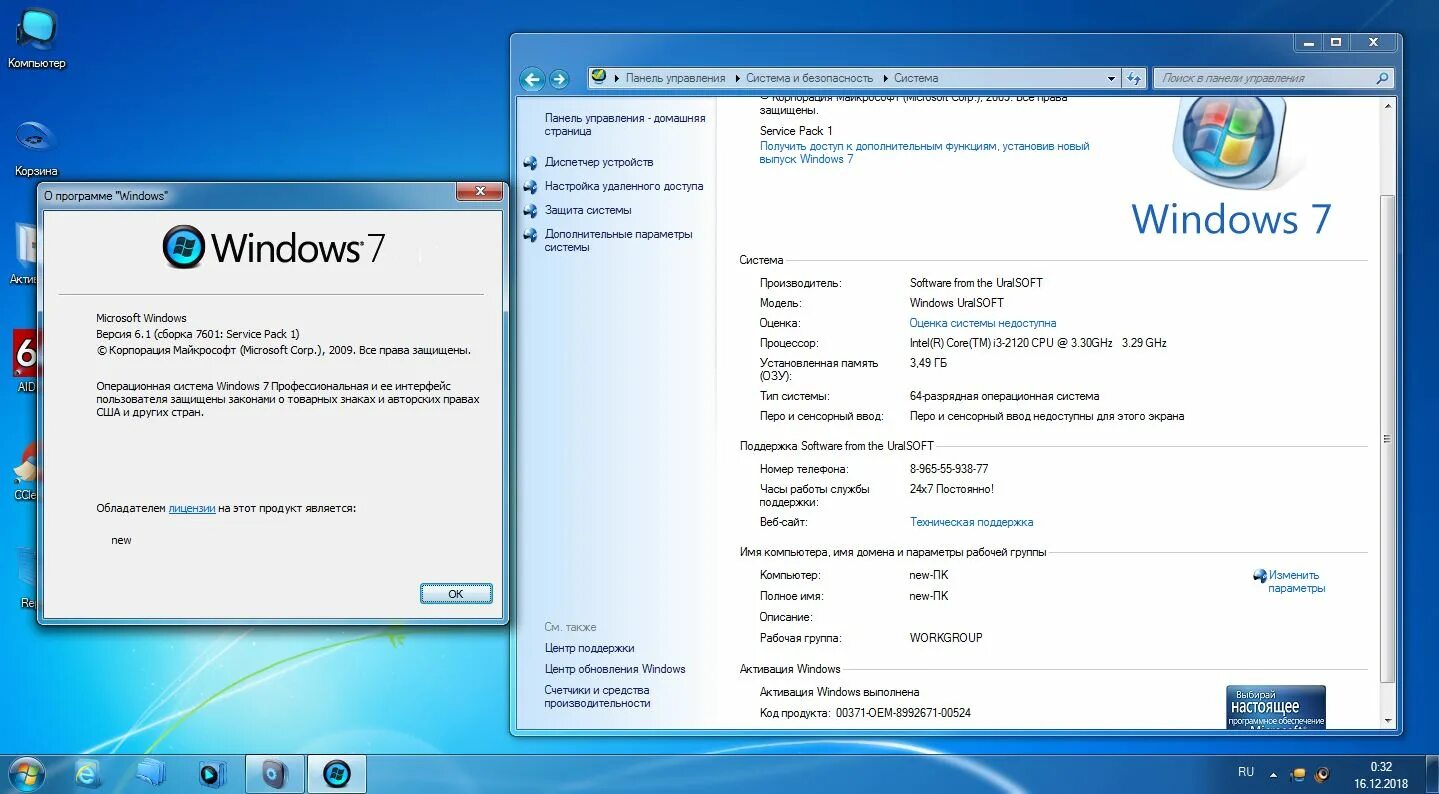Image resolution: width=1439 pixels, height=794 pixels.
Task: Launch the media player taskbar icon
Action: 212,773
